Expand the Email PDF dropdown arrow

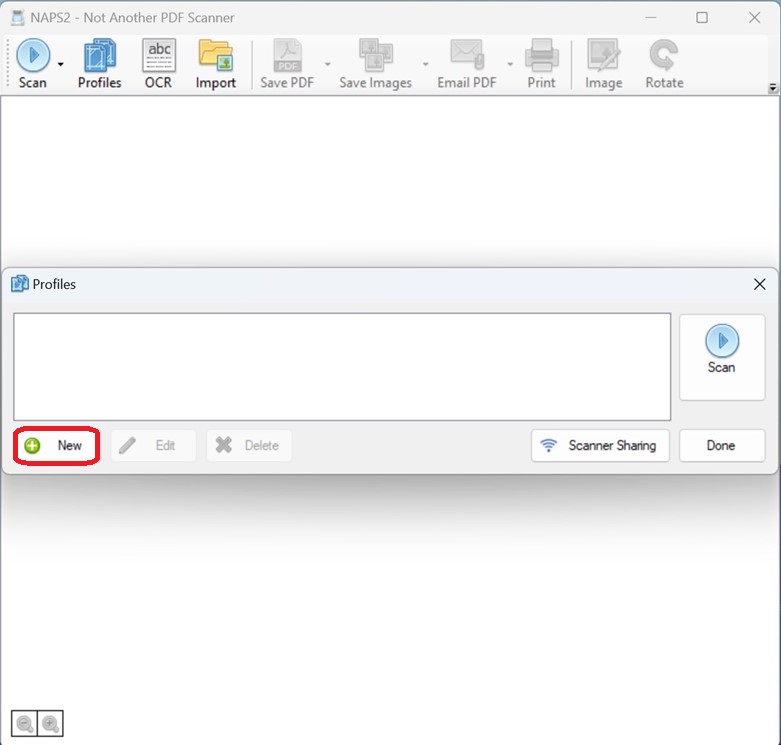click(510, 64)
